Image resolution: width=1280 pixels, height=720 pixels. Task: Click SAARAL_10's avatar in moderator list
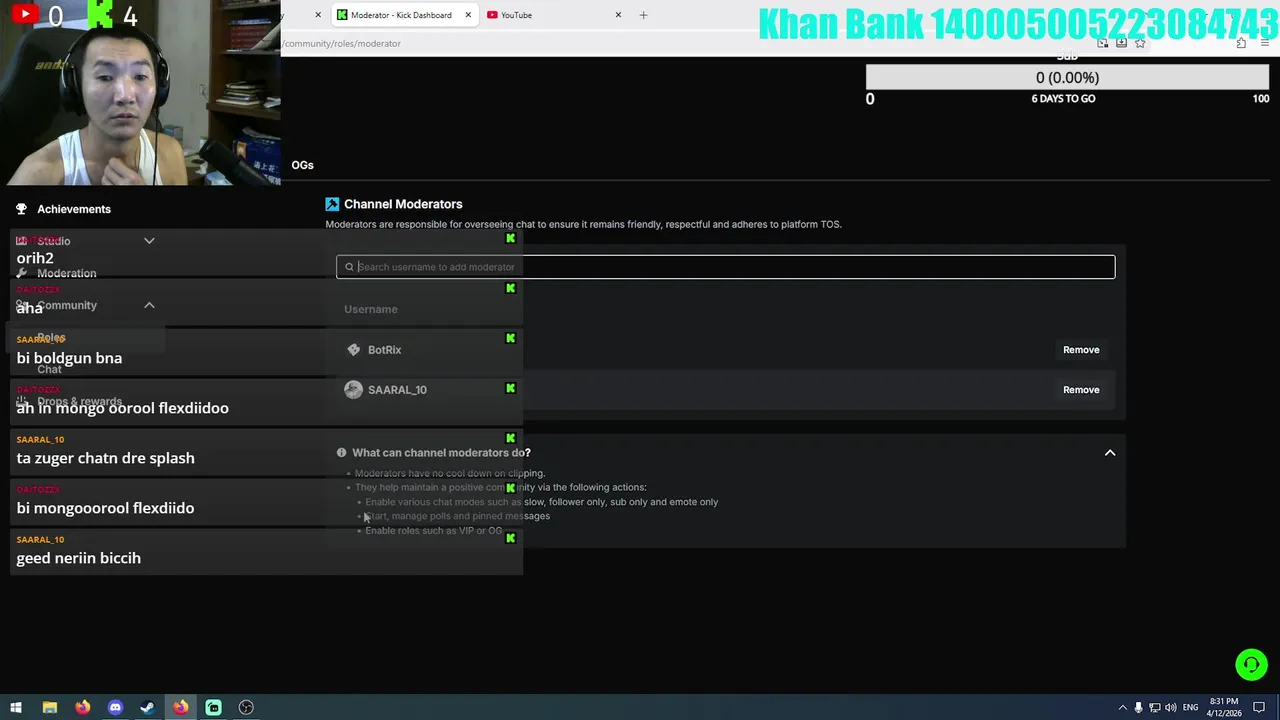pos(353,390)
